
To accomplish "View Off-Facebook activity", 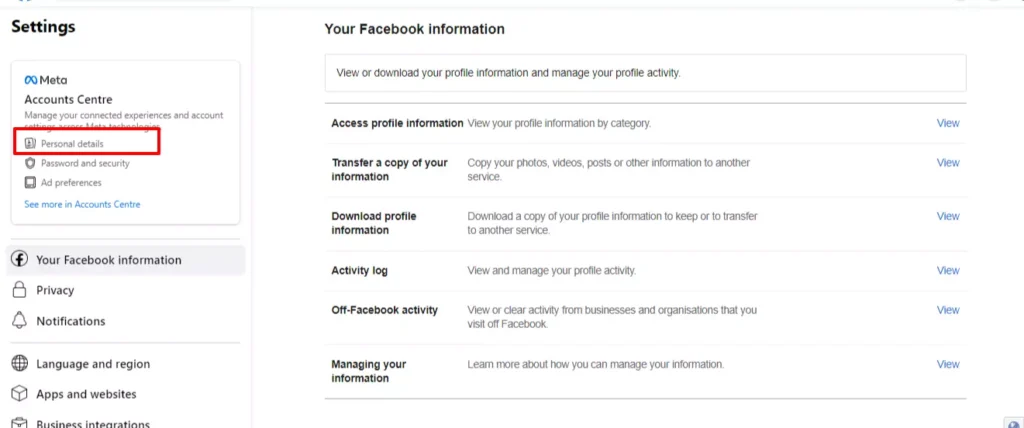I will pyautogui.click(x=947, y=310).
